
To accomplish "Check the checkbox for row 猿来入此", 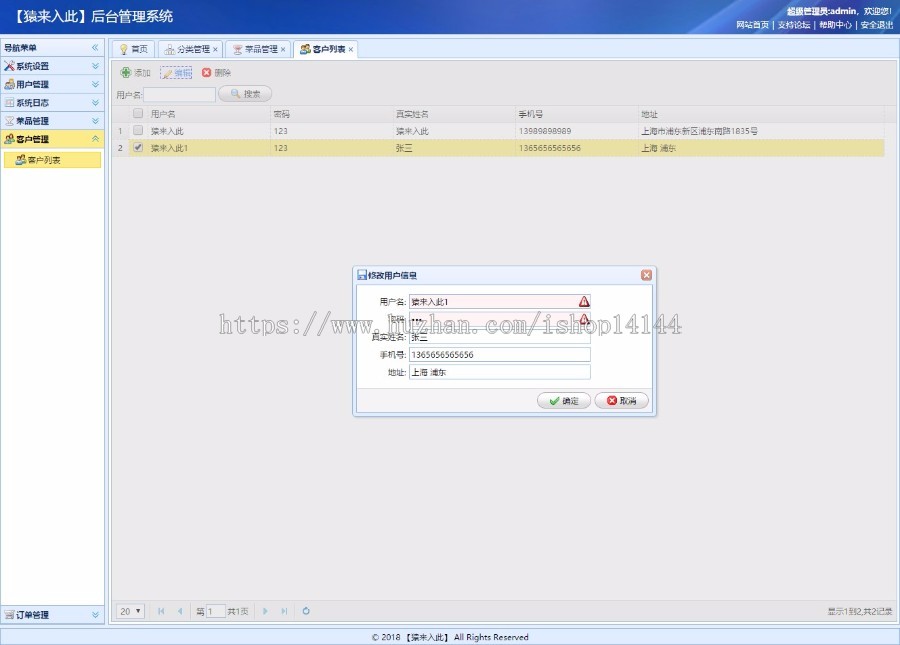I will pos(138,131).
